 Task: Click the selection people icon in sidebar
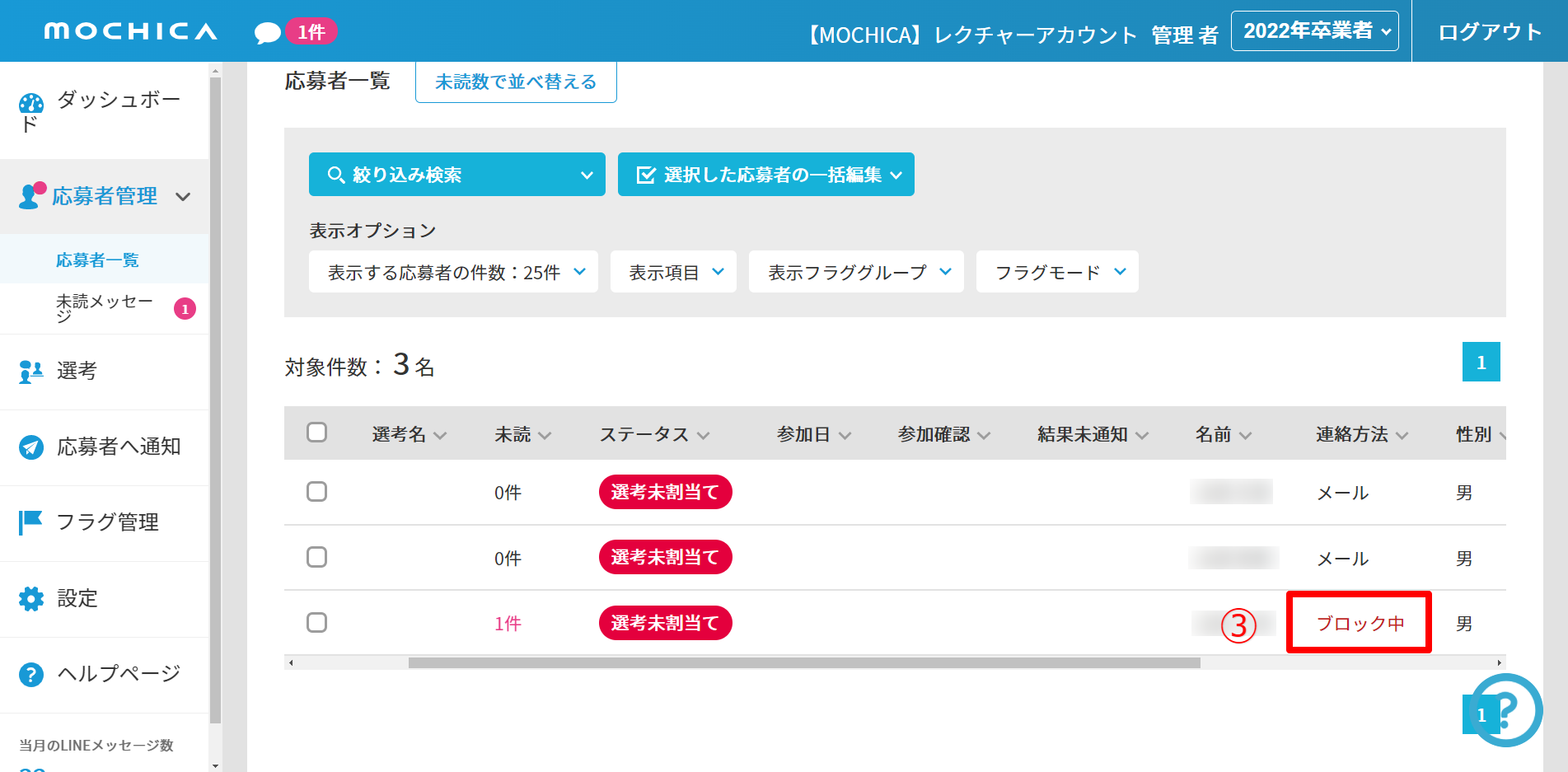(30, 372)
